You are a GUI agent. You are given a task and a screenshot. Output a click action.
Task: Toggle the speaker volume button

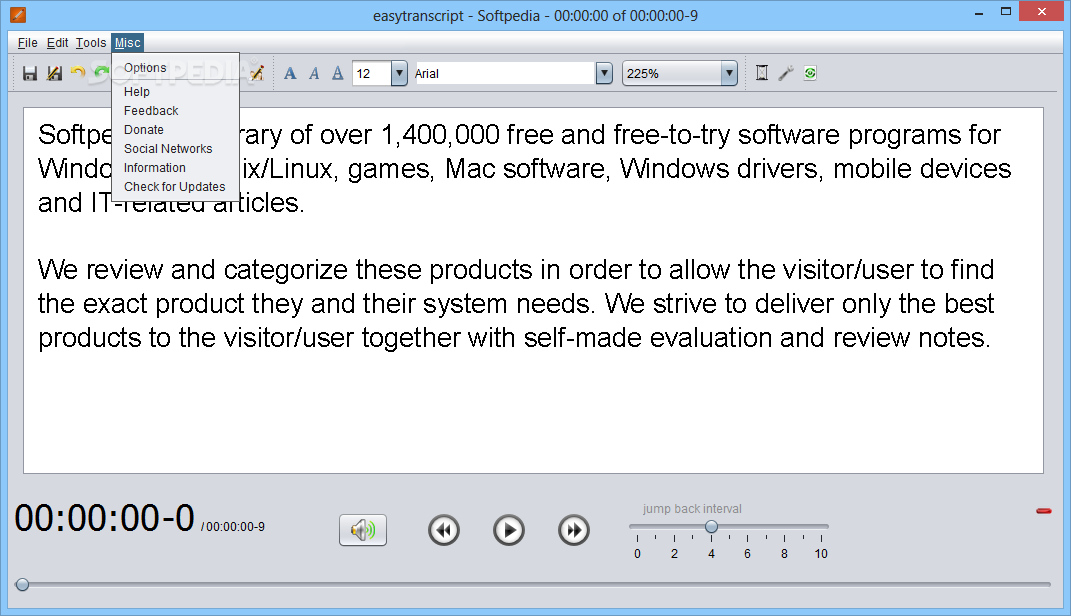[363, 530]
